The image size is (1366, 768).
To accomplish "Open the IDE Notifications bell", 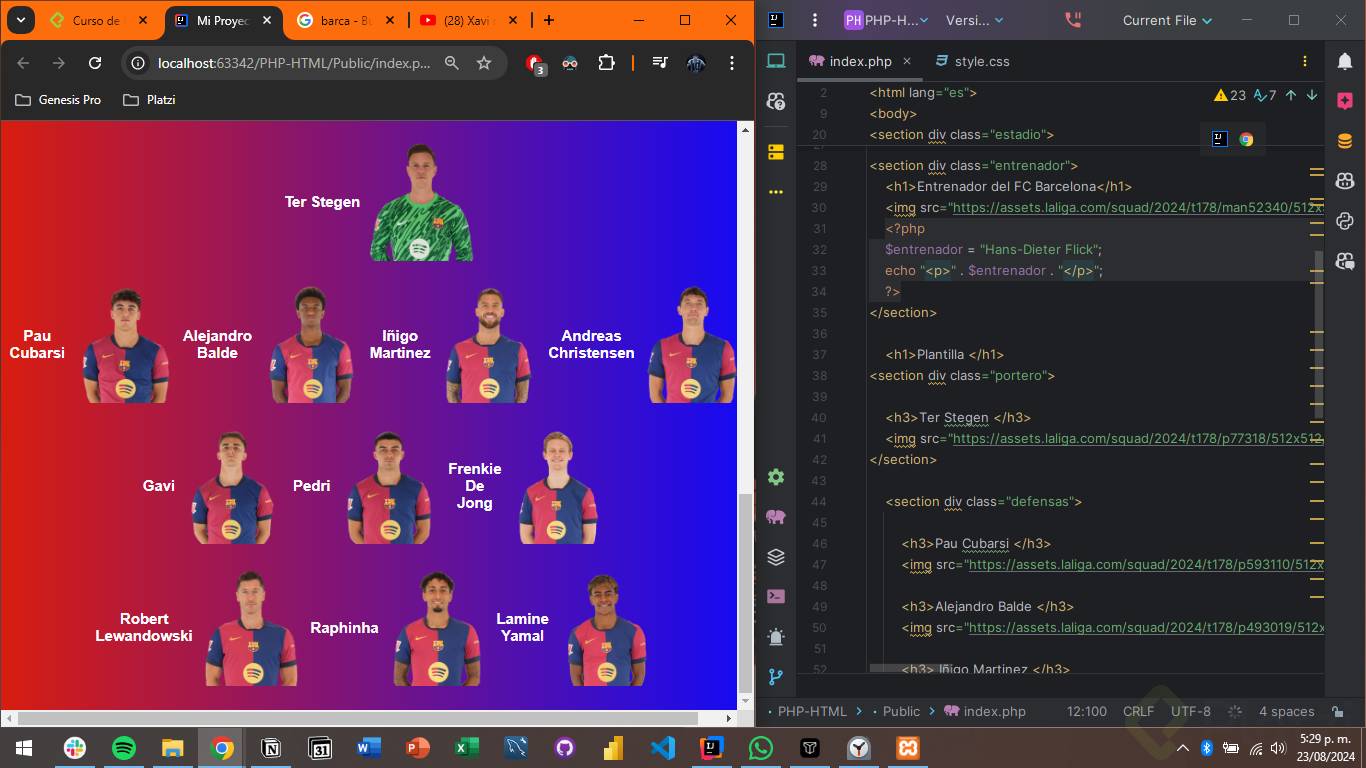I will [x=1345, y=61].
